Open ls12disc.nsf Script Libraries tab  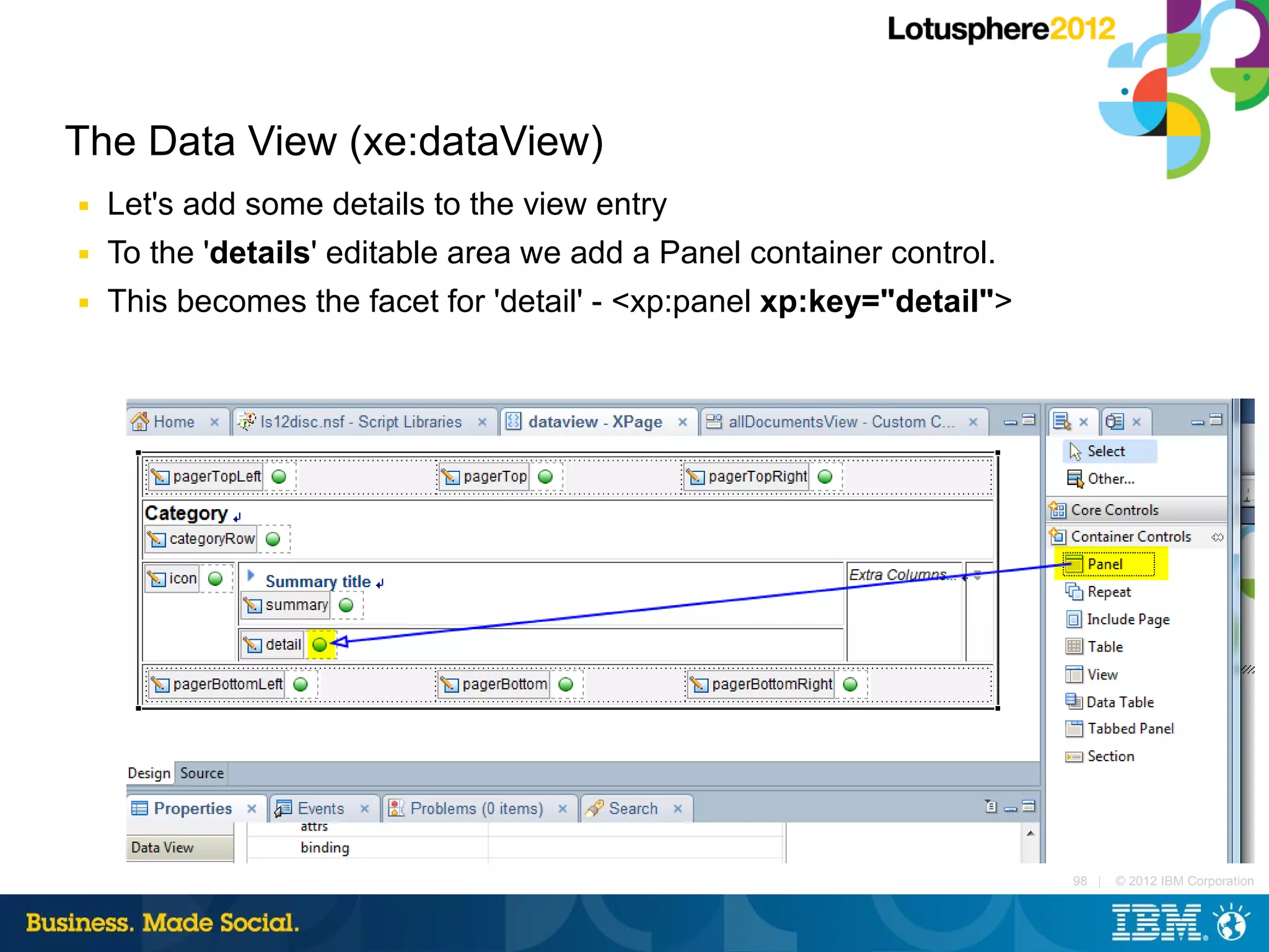[x=364, y=422]
